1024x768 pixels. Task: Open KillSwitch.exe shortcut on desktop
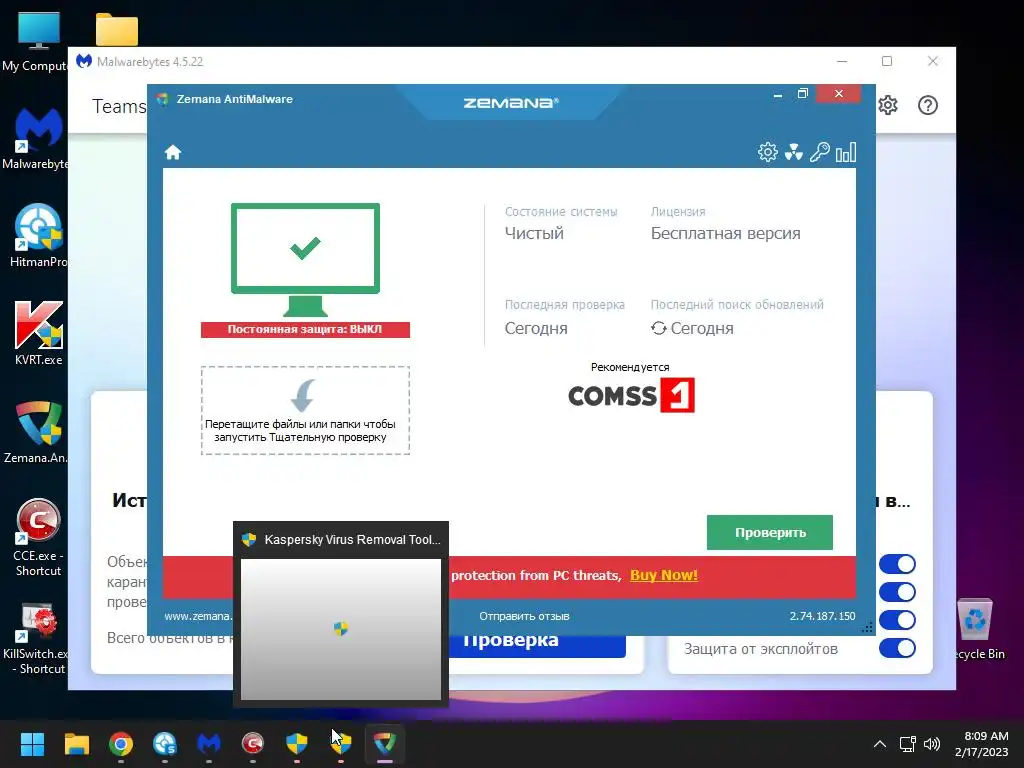pyautogui.click(x=36, y=638)
